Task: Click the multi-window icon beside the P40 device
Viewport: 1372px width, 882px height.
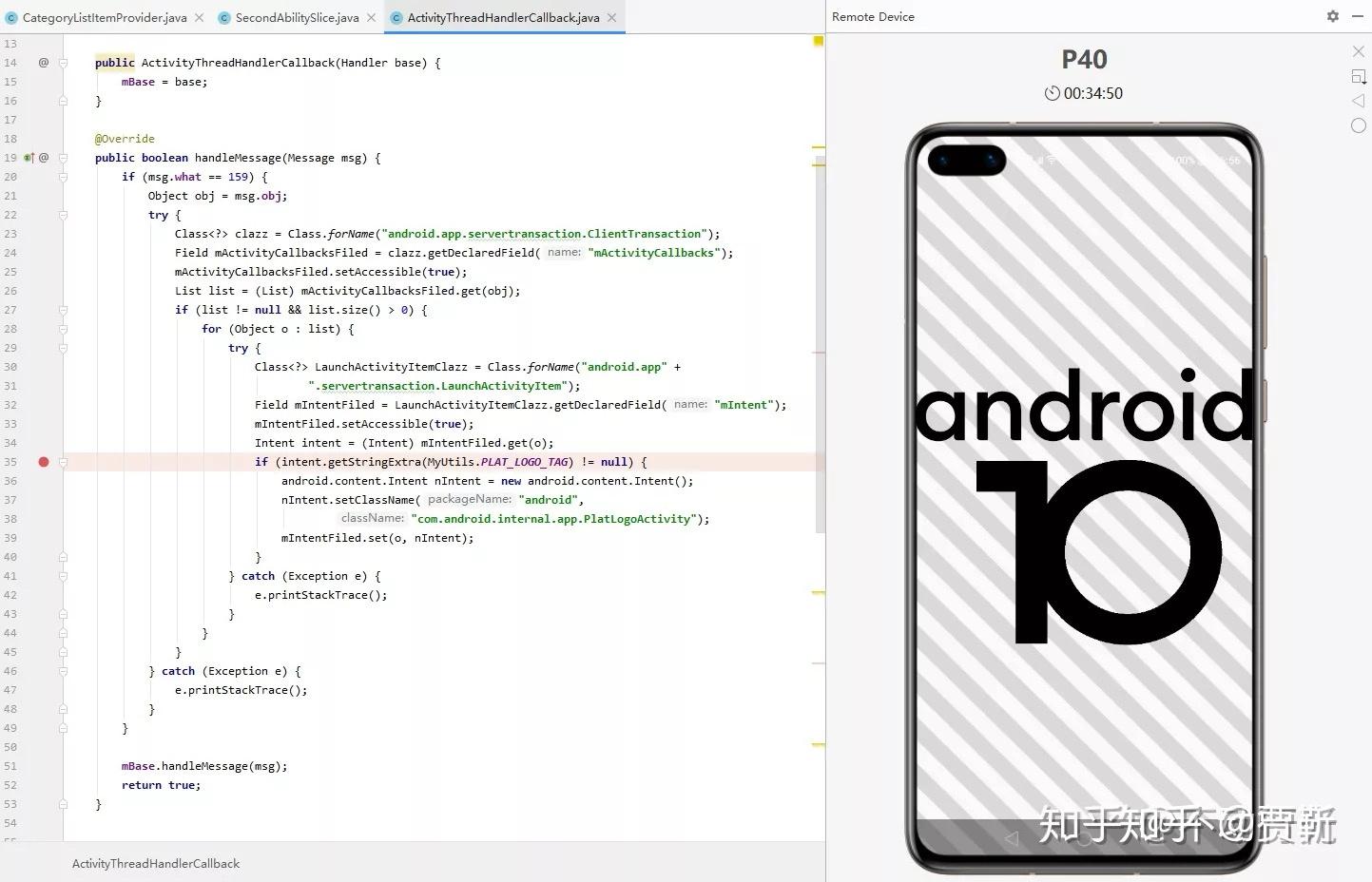Action: point(1359,76)
